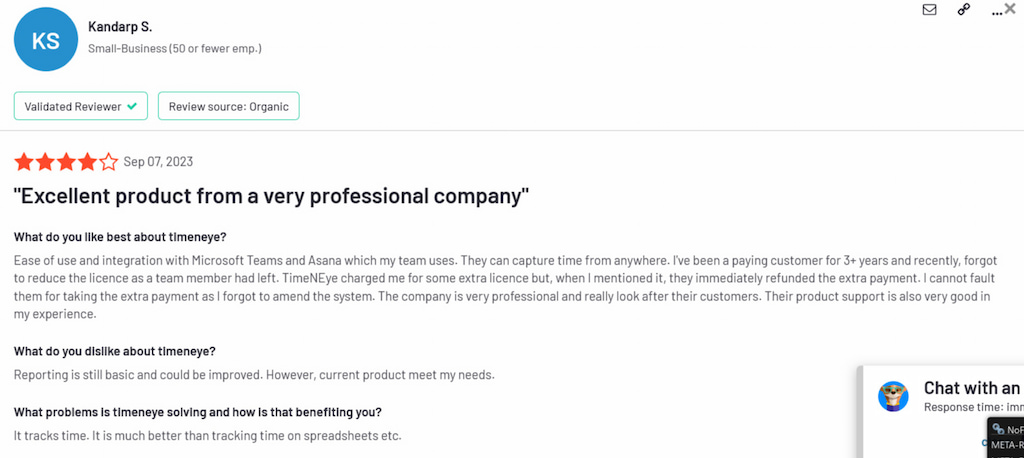This screenshot has width=1024, height=458.
Task: Click the NoFollow chain icon in dark overlay
Action: coord(998,429)
